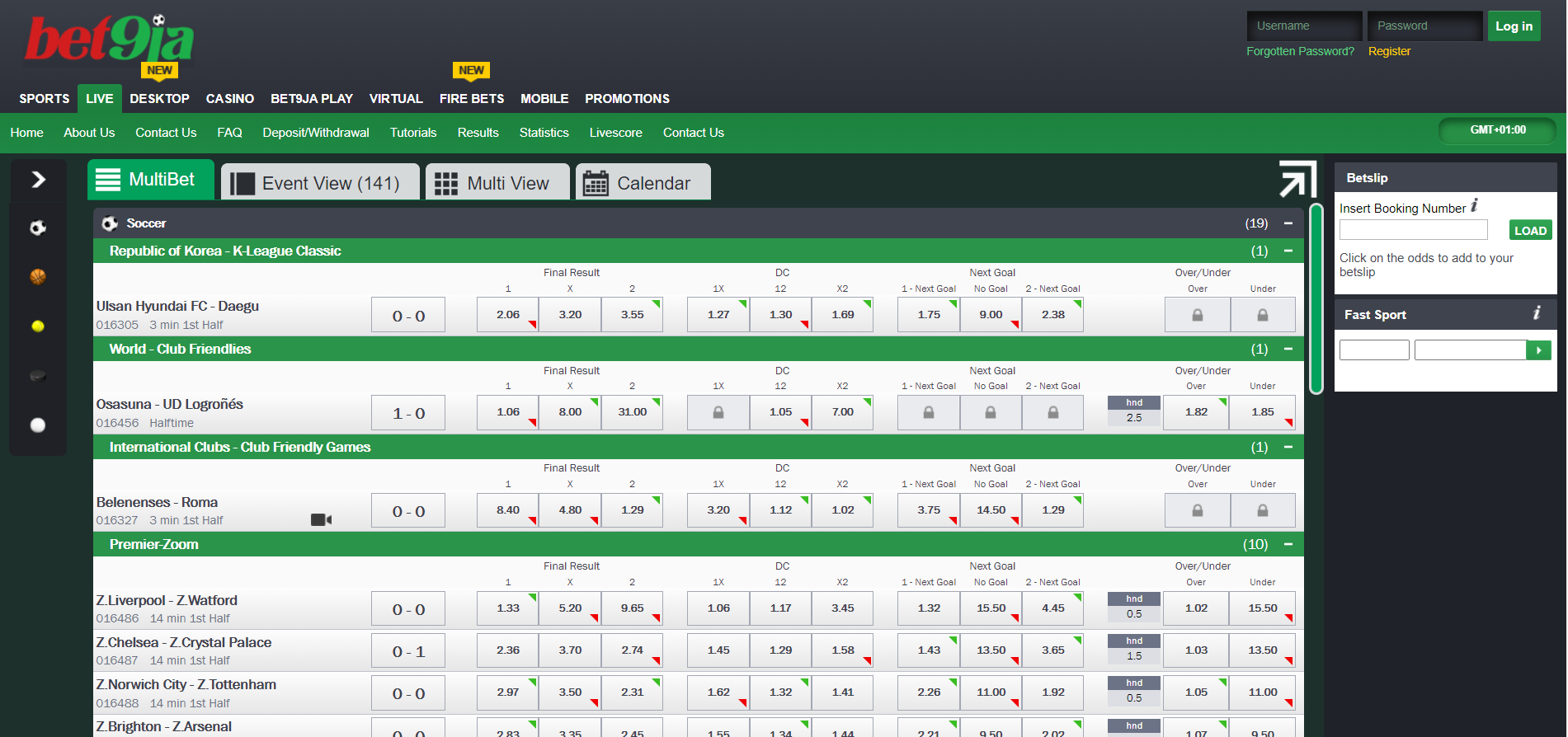1568x737 pixels.
Task: Expand the left sports sidebar chevron
Action: pos(38,180)
